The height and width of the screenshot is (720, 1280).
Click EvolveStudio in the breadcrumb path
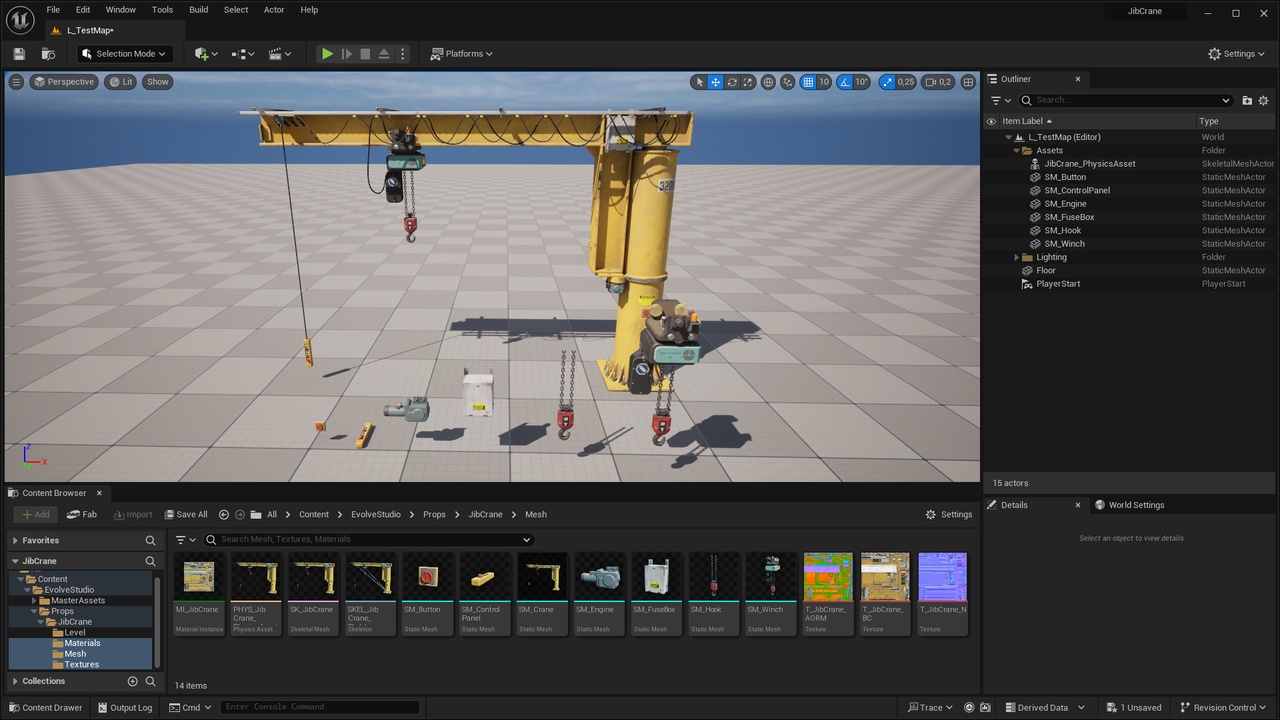pyautogui.click(x=376, y=514)
